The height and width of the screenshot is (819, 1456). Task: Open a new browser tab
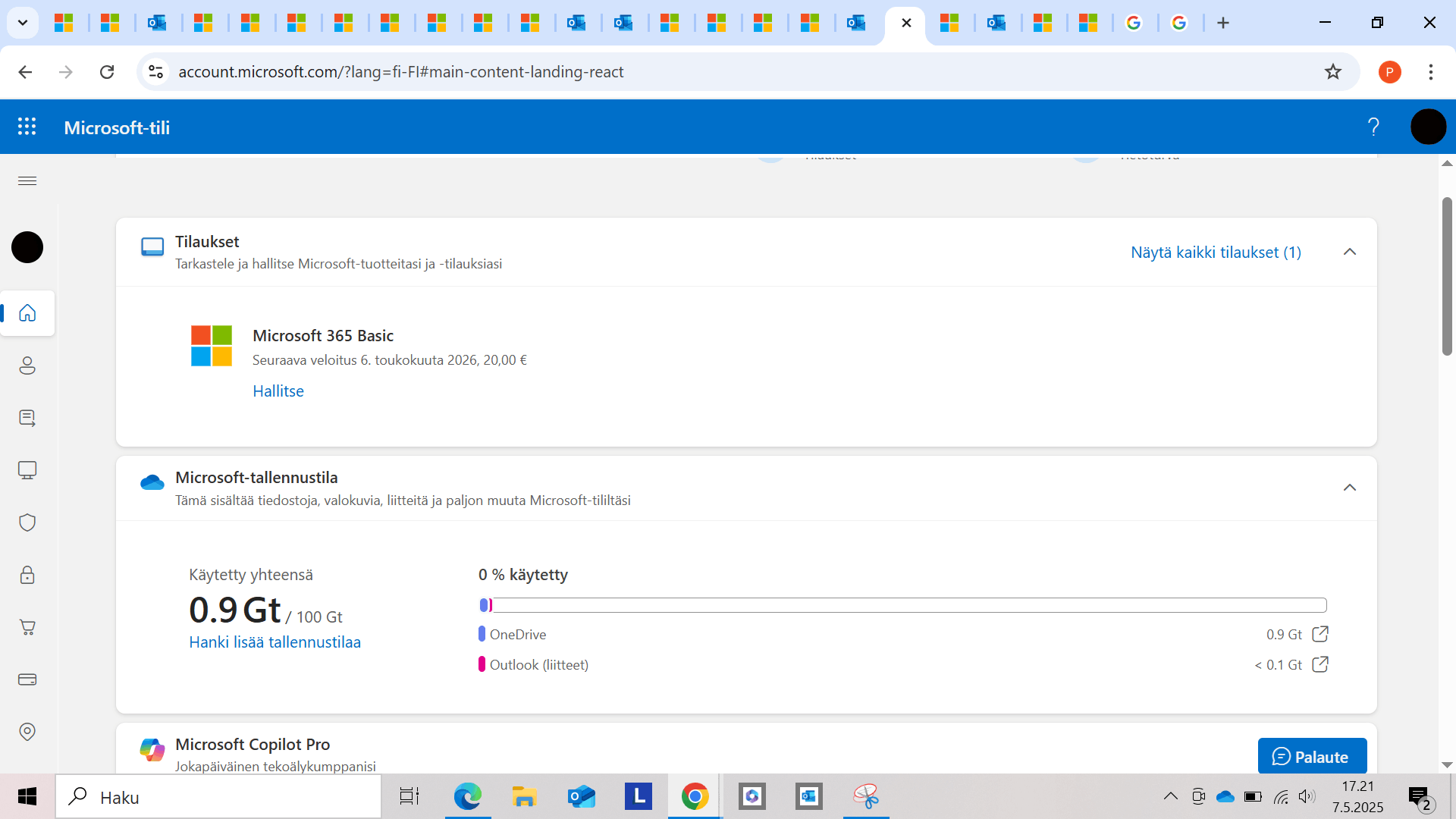pos(1223,23)
